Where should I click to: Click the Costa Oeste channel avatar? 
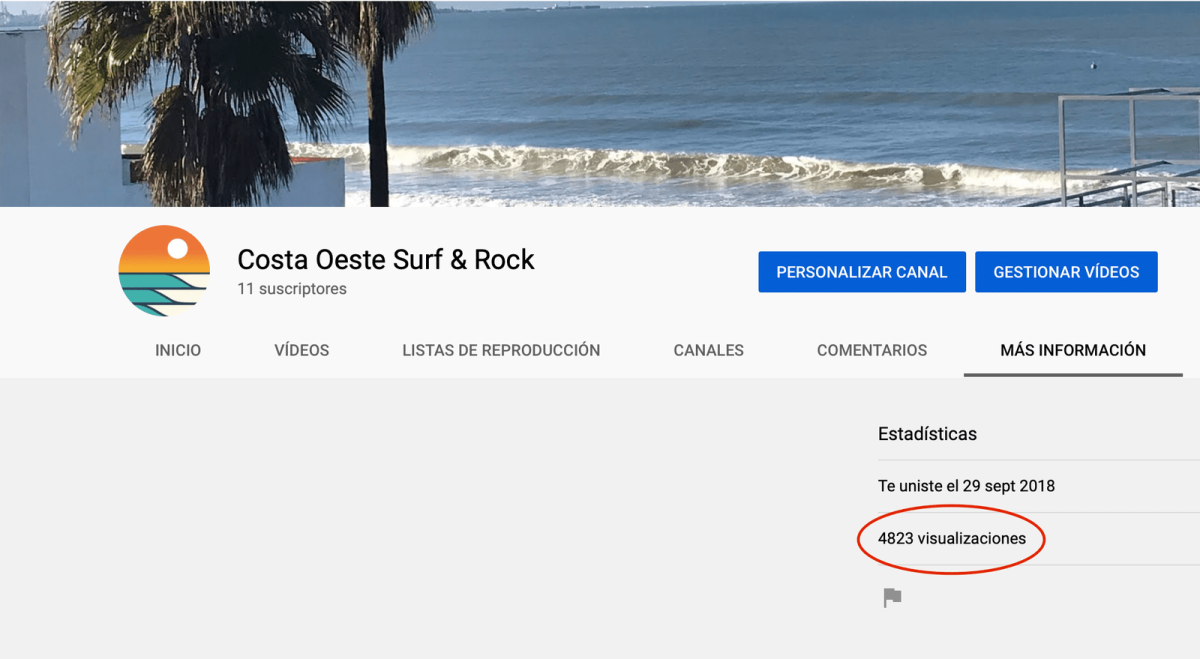coord(164,271)
